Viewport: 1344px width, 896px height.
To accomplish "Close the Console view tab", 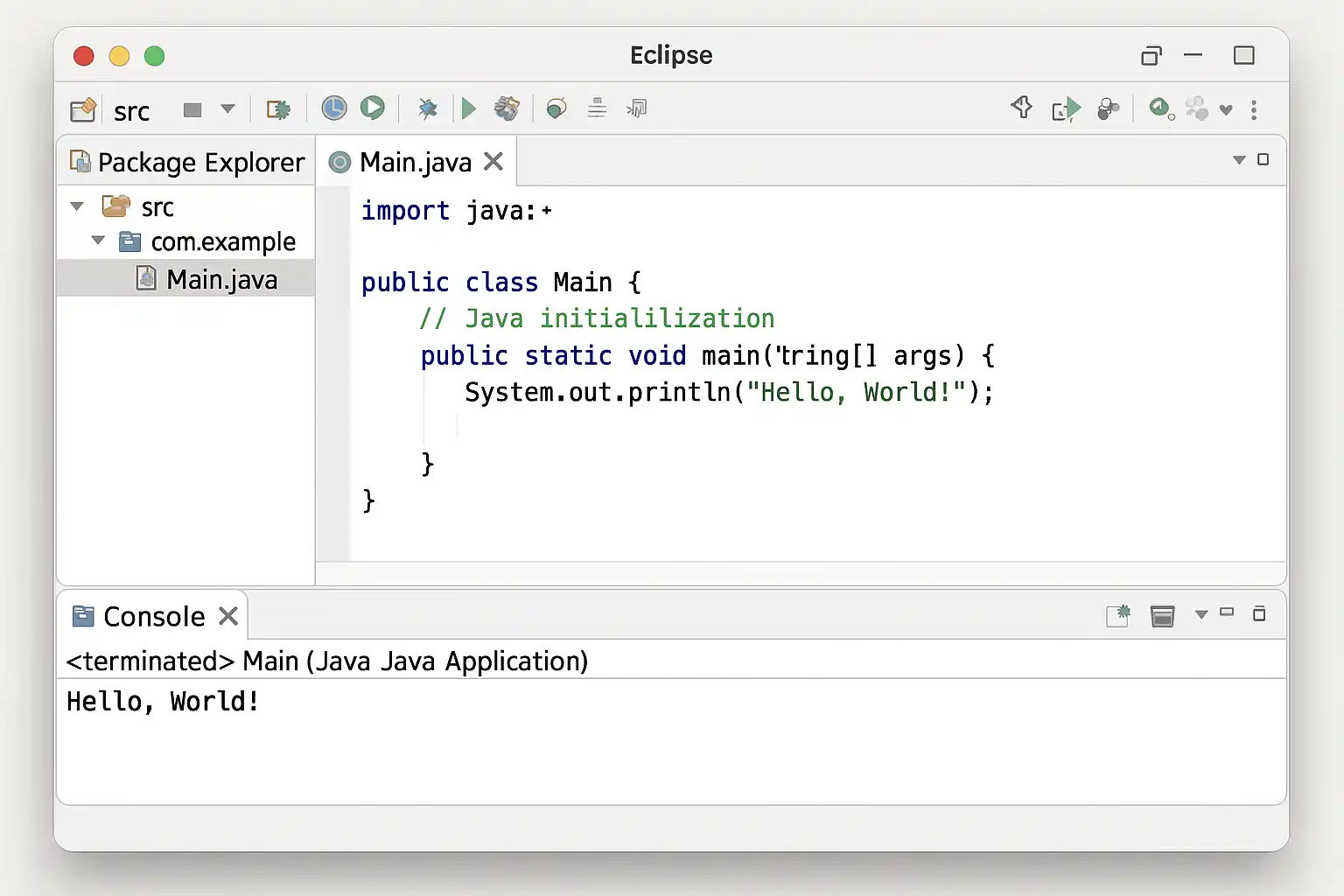I will pyautogui.click(x=228, y=616).
